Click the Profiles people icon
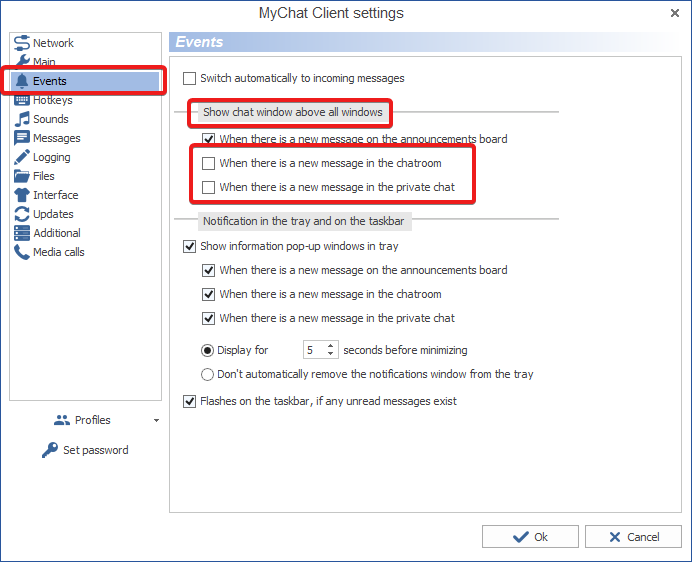 62,420
